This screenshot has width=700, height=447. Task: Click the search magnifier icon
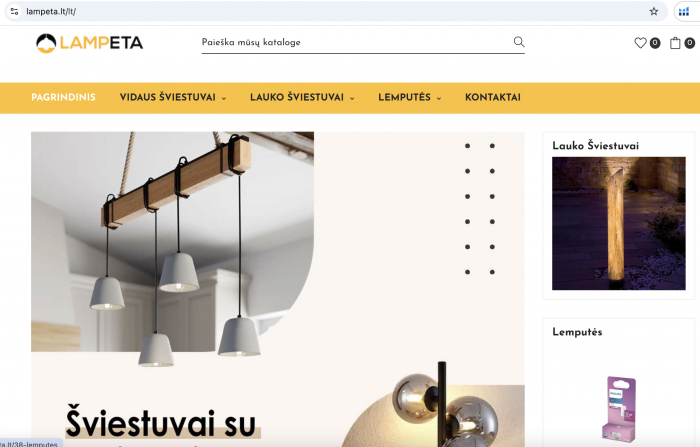click(x=519, y=42)
